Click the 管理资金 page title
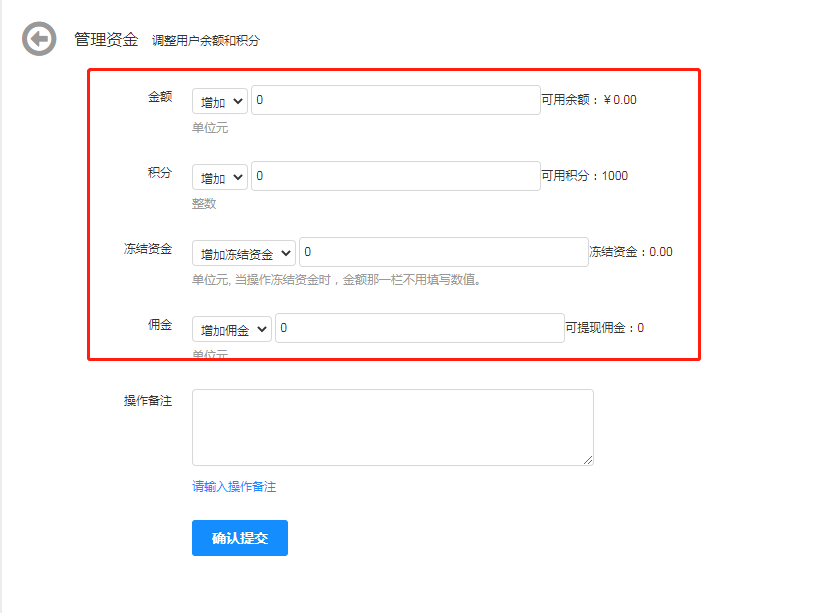Viewport: 837px width, 613px height. coord(106,39)
